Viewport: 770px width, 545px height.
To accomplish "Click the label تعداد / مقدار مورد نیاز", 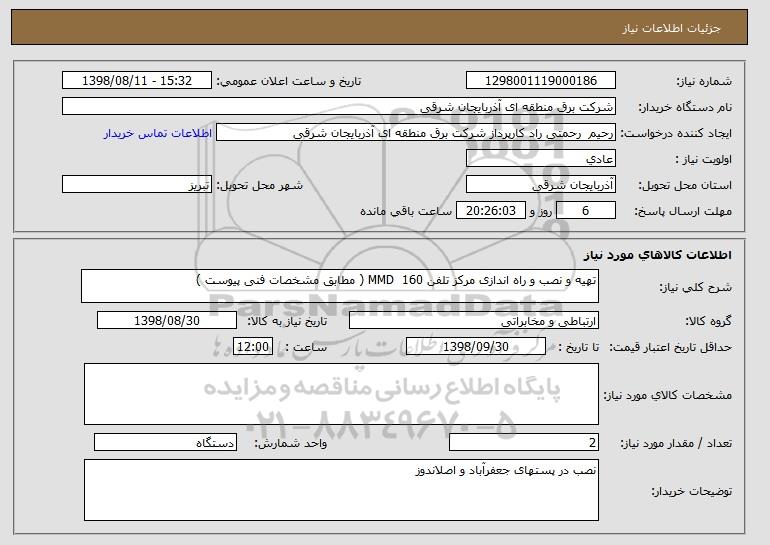I will point(676,443).
